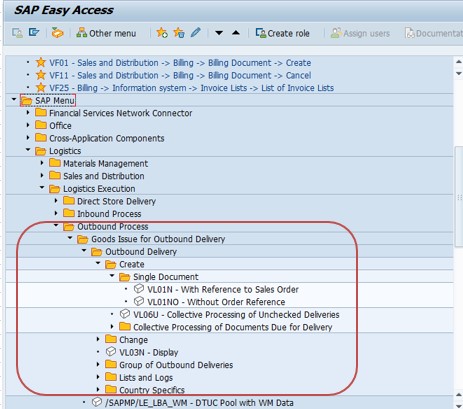Select the Materials Management label
This screenshot has width=463, height=409.
[105, 164]
